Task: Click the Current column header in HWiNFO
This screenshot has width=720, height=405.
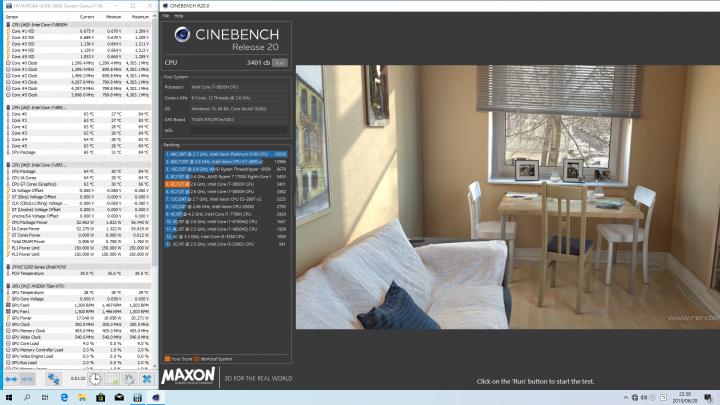Action: coord(84,17)
